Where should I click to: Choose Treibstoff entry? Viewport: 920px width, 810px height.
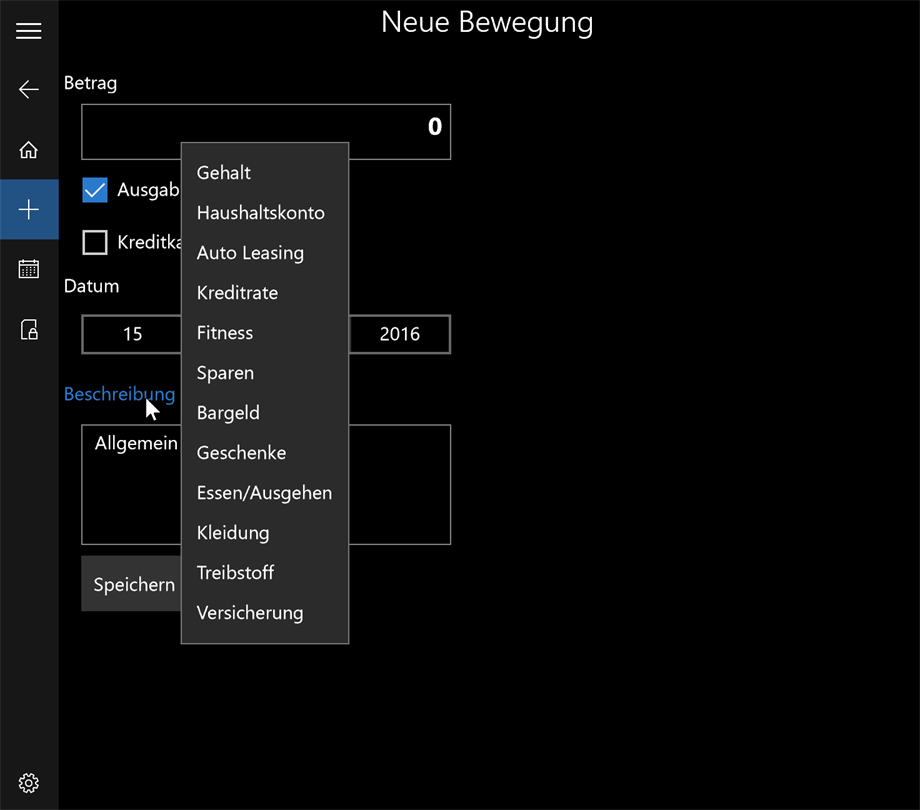(265, 572)
